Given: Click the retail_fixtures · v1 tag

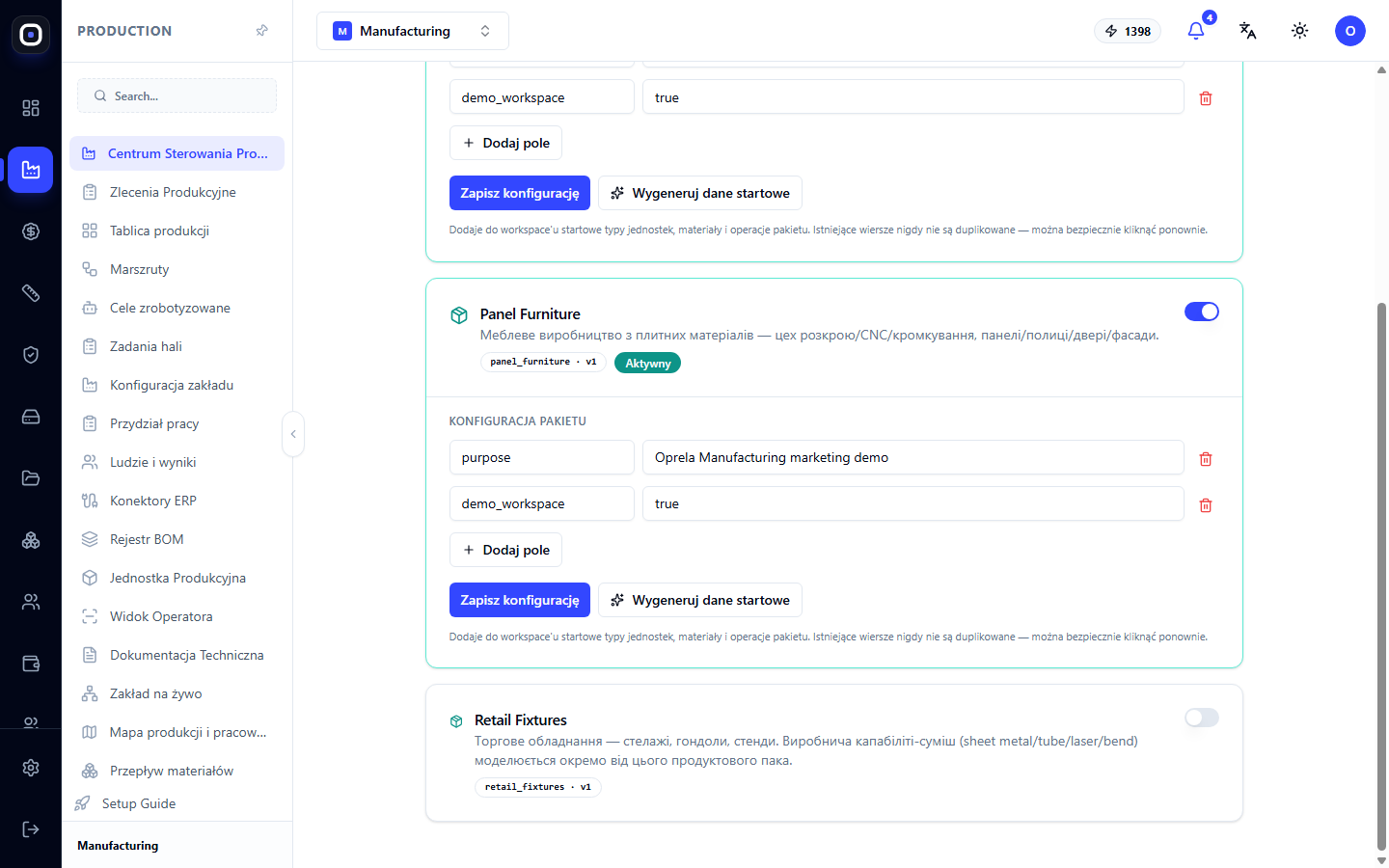Looking at the screenshot, I should (538, 787).
